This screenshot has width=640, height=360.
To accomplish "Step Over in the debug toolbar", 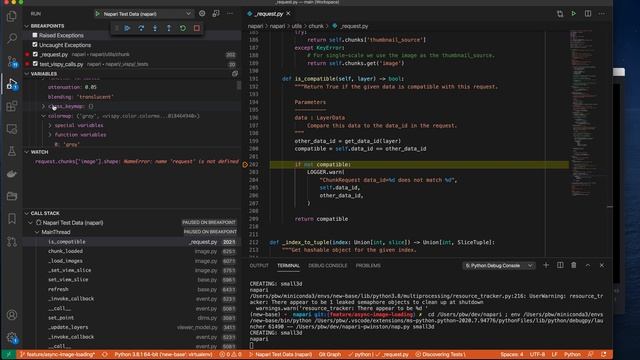I will [141, 28].
